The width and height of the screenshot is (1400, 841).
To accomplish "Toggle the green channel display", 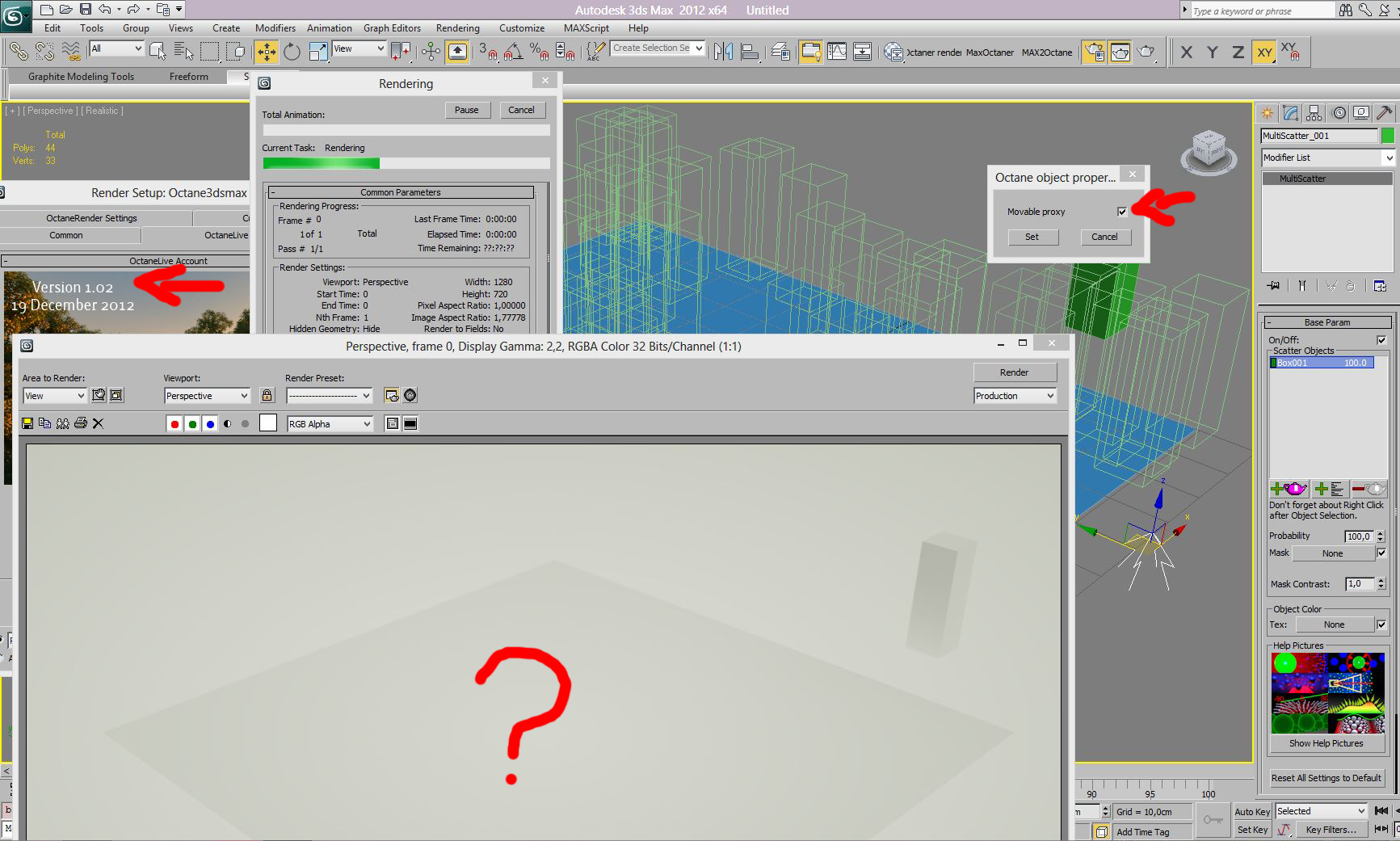I will 192,423.
